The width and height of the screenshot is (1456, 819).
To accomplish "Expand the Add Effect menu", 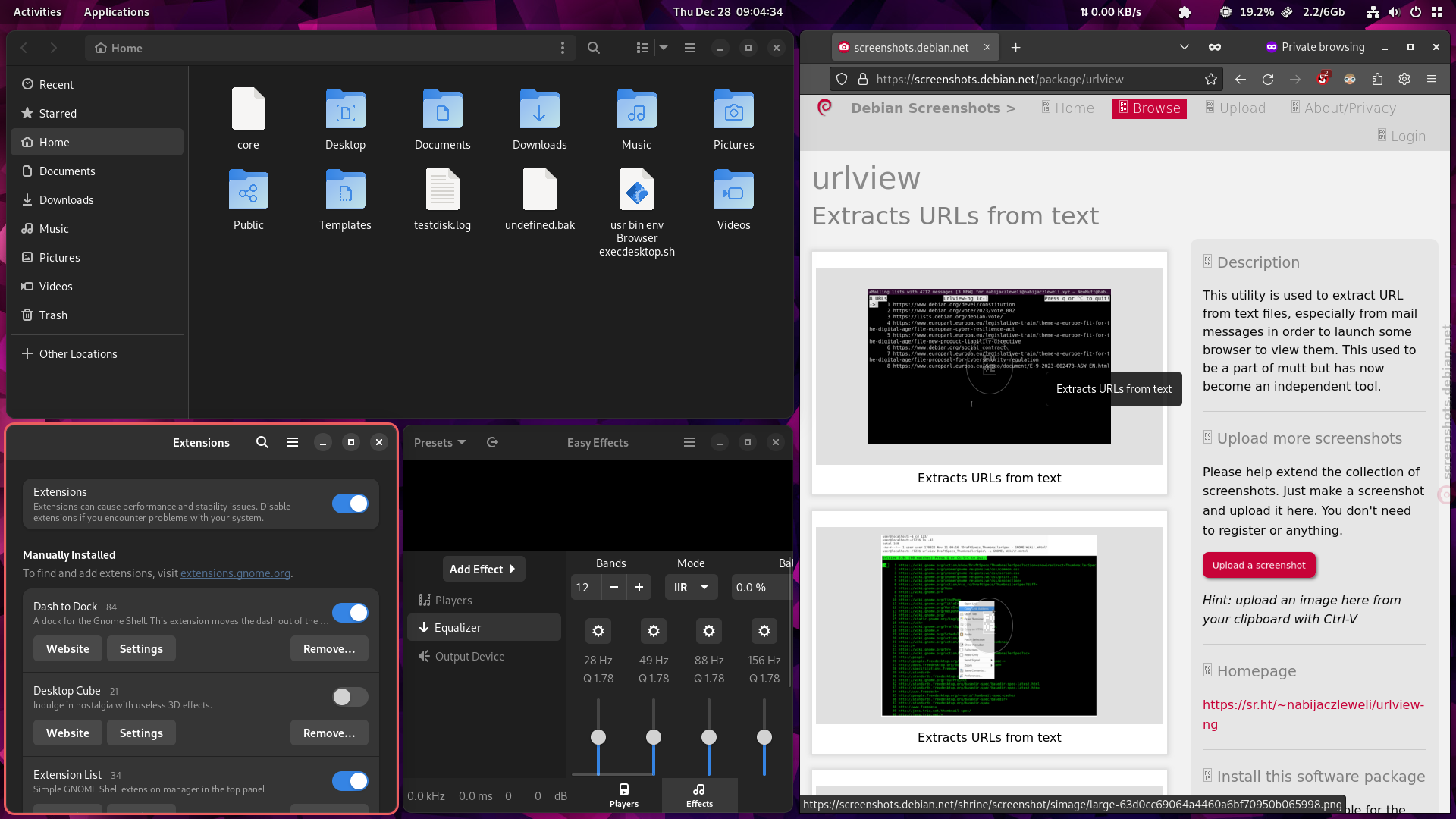I will click(484, 569).
